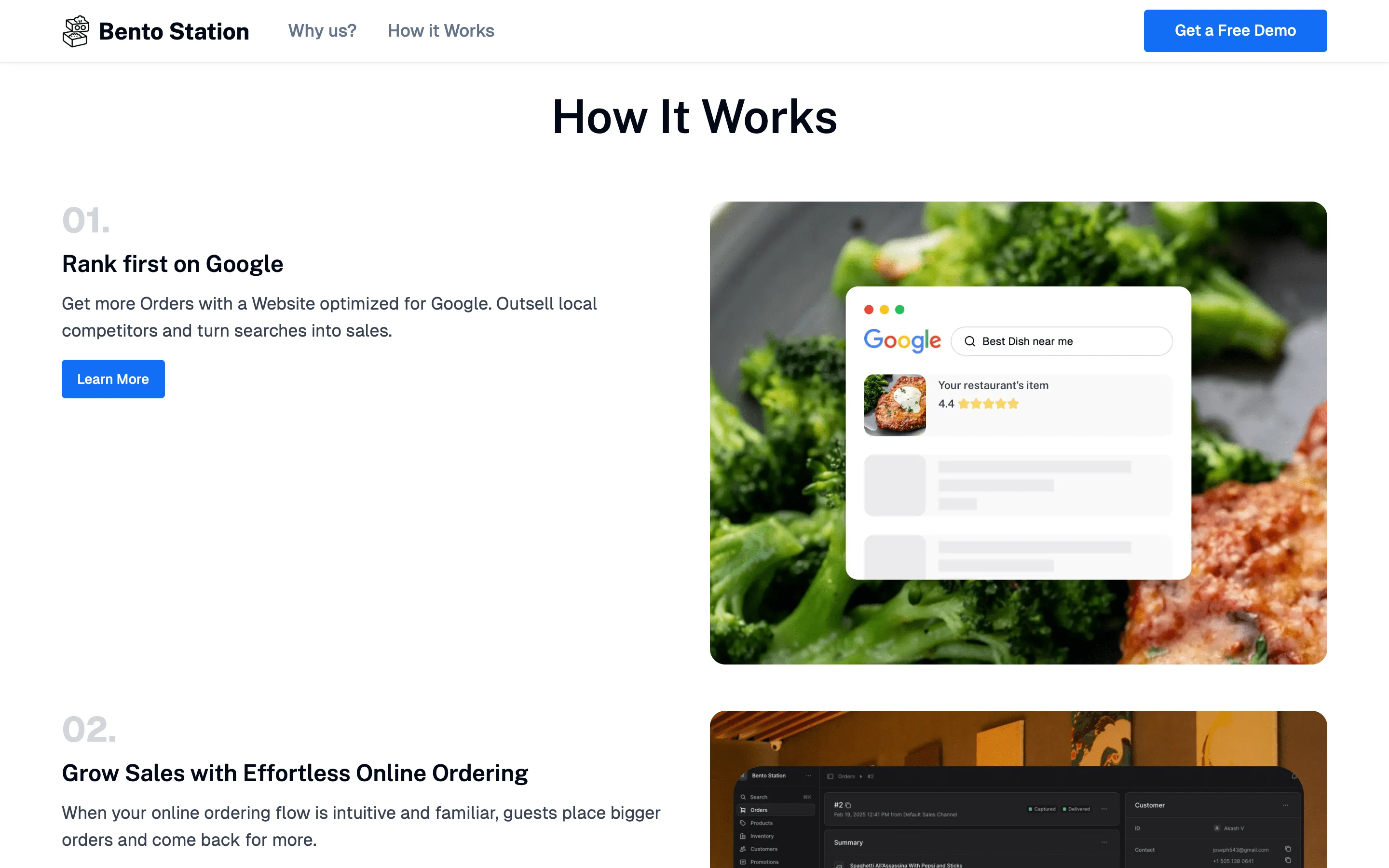Viewport: 1389px width, 868px height.
Task: Open the ellipsis menu next to Bento Station
Action: [808, 775]
